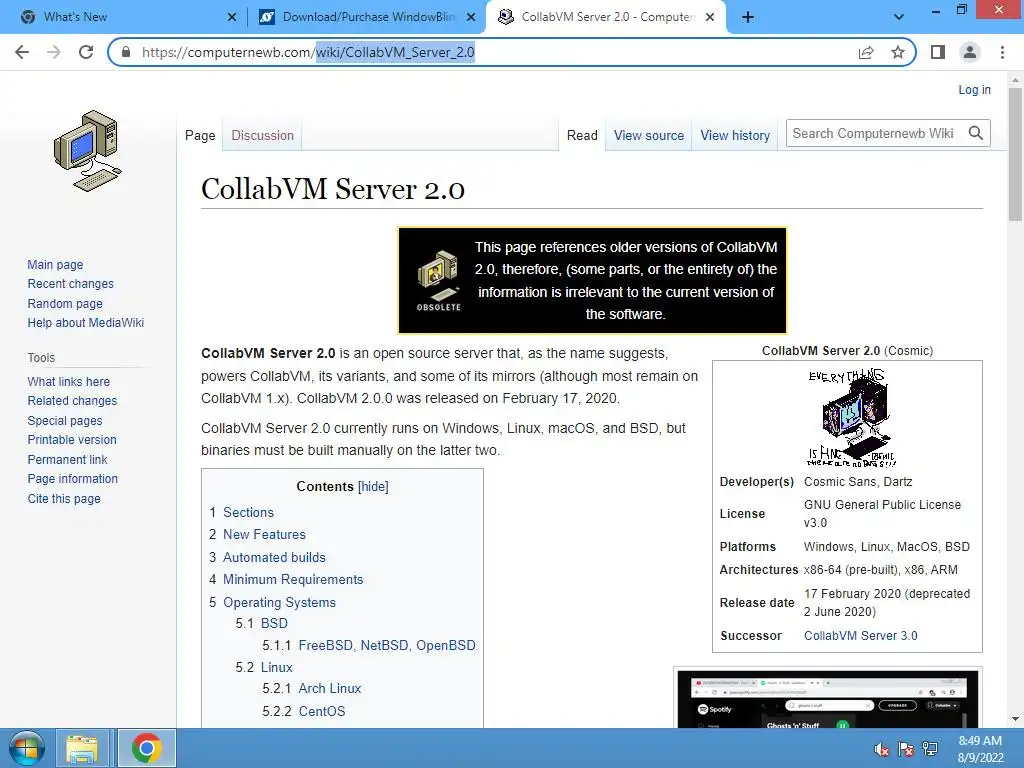Open Related changes

(72, 400)
